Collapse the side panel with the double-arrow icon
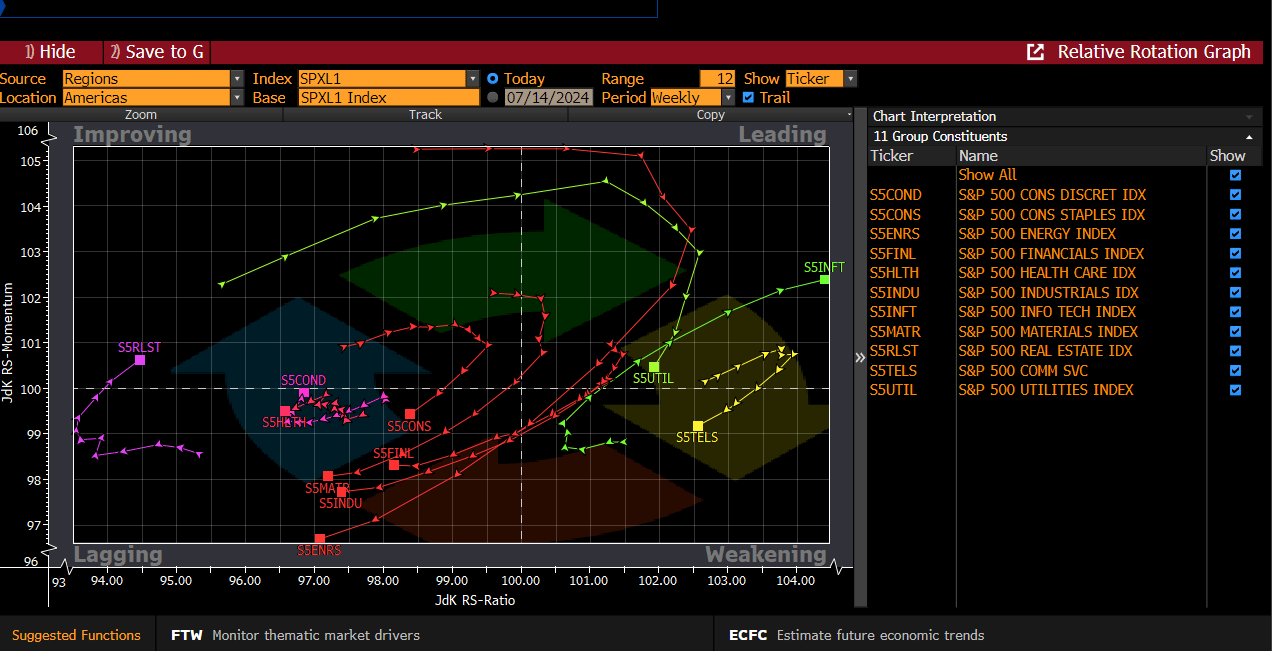The image size is (1272, 651). (860, 358)
